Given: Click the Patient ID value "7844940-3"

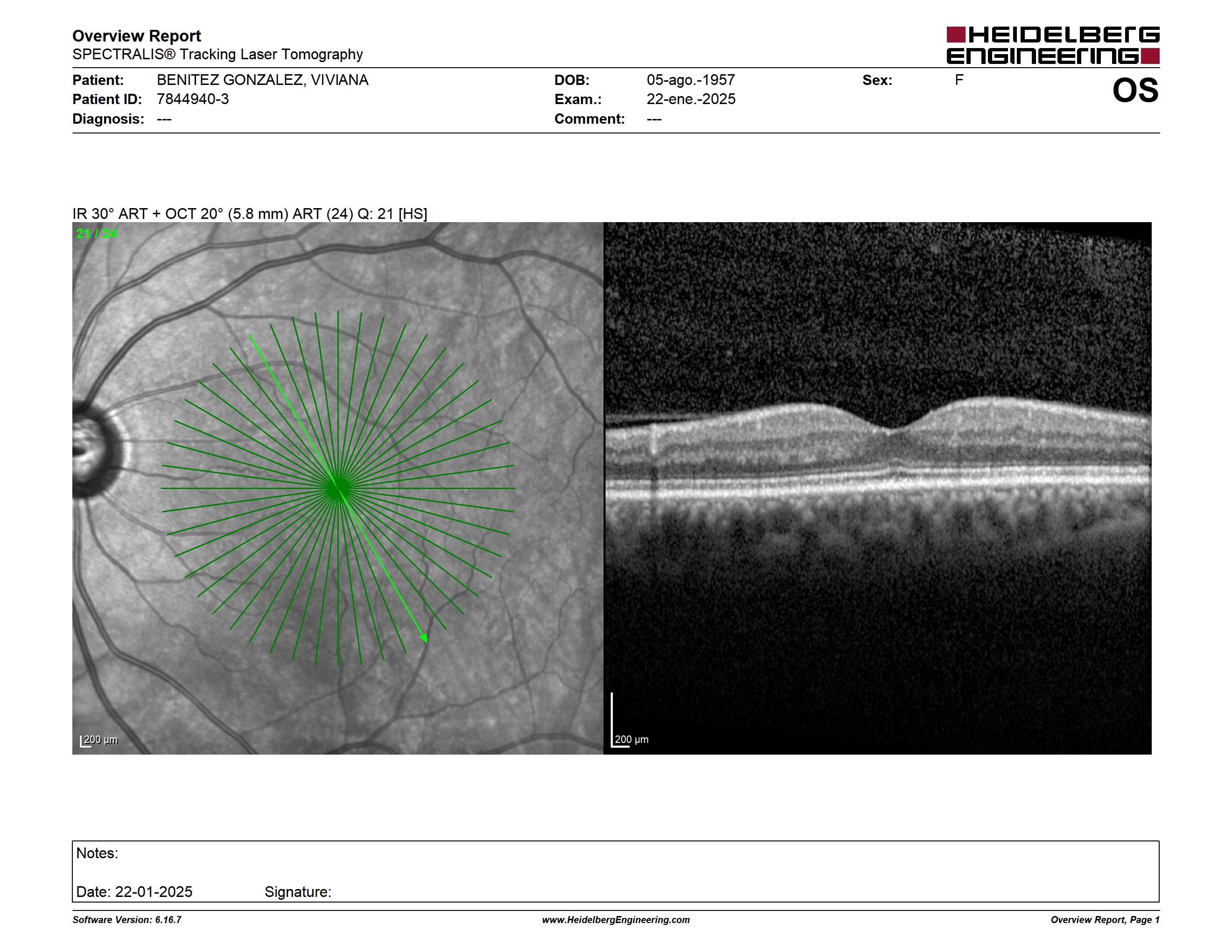Looking at the screenshot, I should click(x=193, y=99).
